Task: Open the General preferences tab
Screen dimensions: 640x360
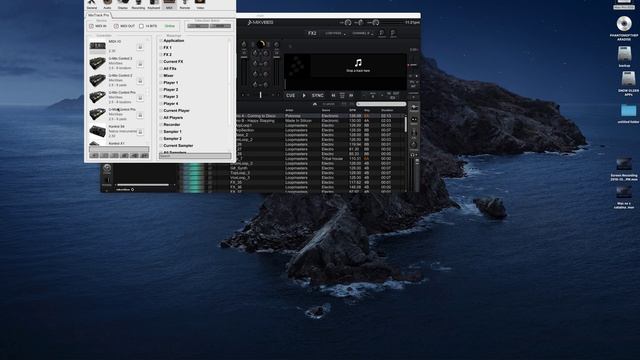Action: point(92,4)
